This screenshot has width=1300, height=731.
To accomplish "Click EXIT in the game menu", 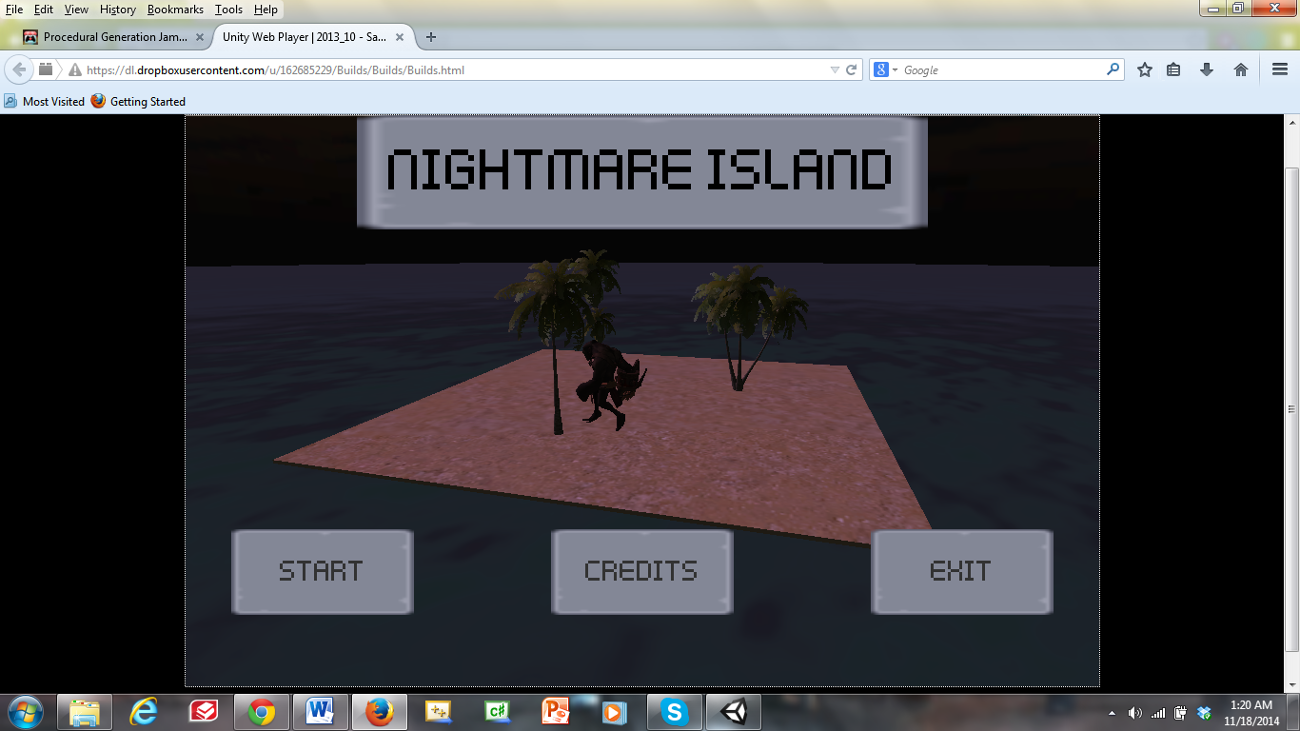I will 961,571.
